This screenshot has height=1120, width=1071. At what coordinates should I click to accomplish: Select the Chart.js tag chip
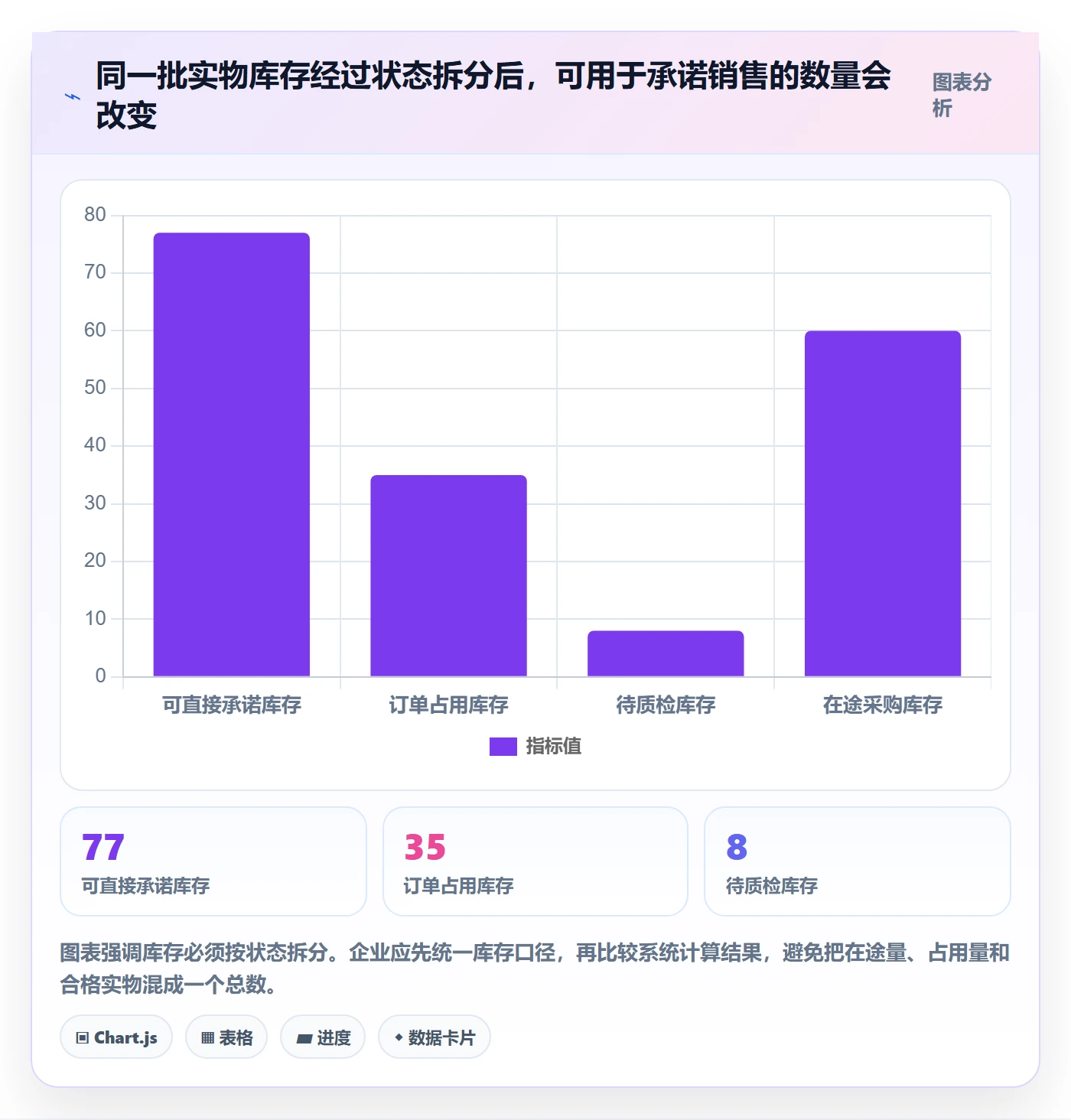point(116,1037)
